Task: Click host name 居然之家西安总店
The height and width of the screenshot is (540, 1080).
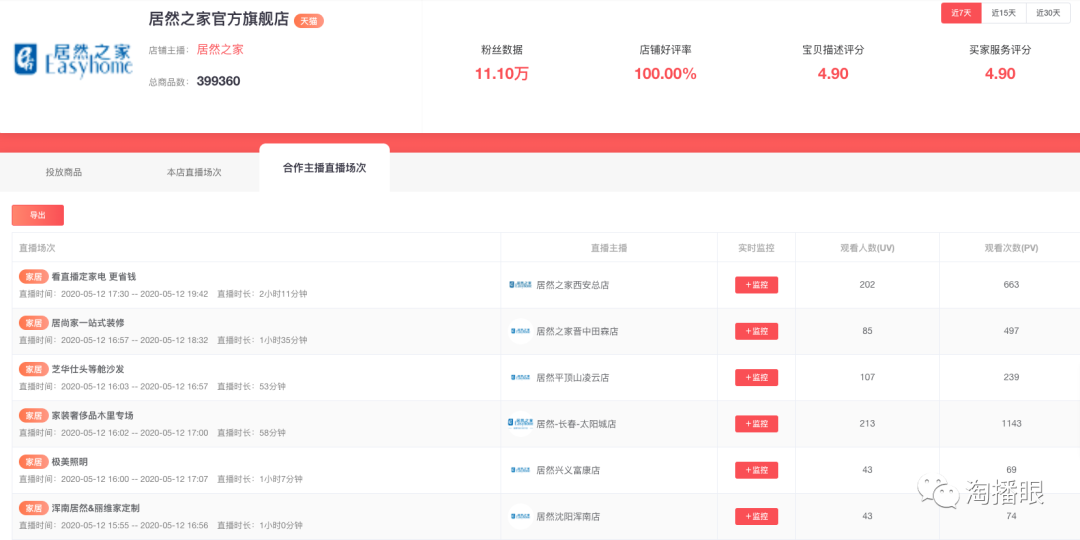Action: pyautogui.click(x=572, y=285)
